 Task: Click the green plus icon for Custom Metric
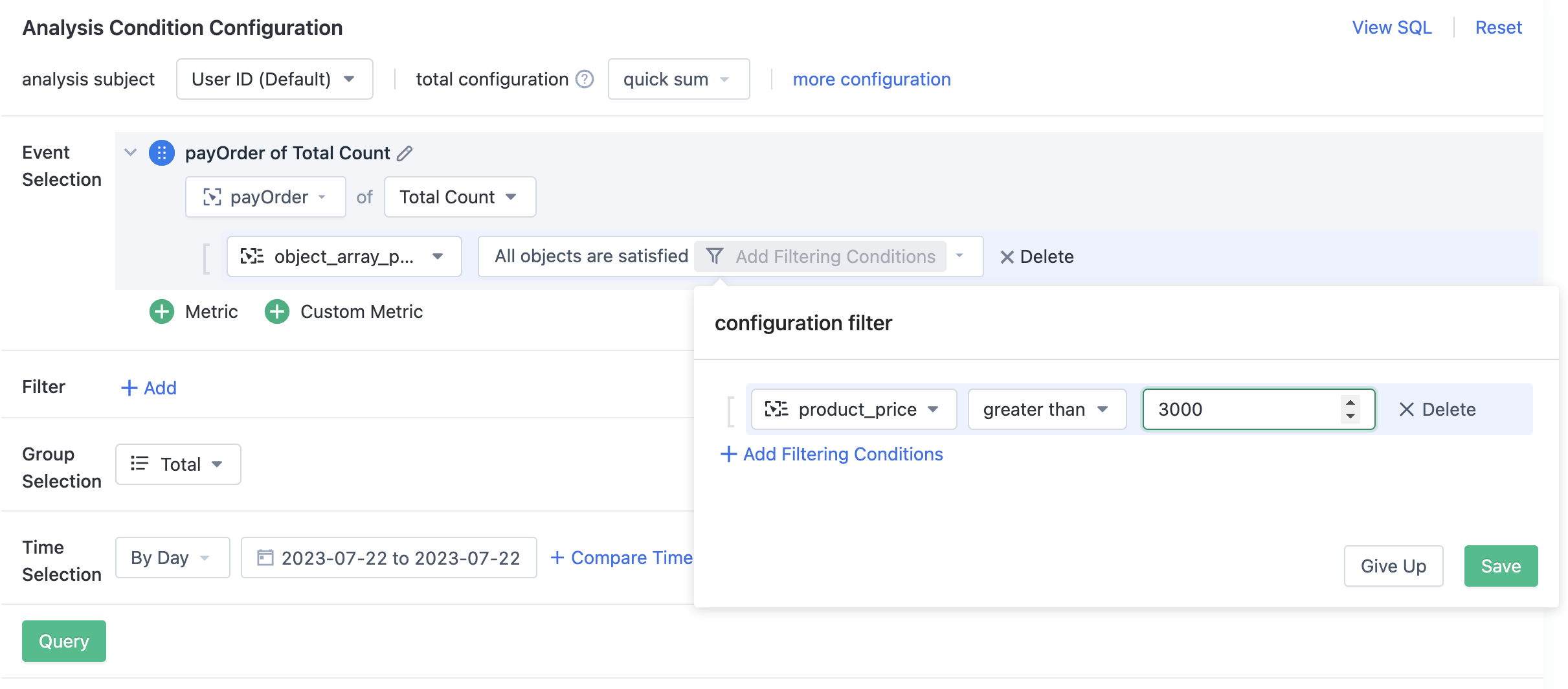point(277,311)
